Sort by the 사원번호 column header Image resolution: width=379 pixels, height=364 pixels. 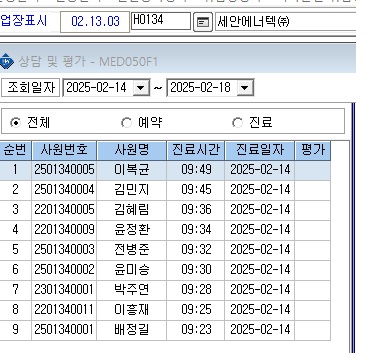click(x=64, y=150)
